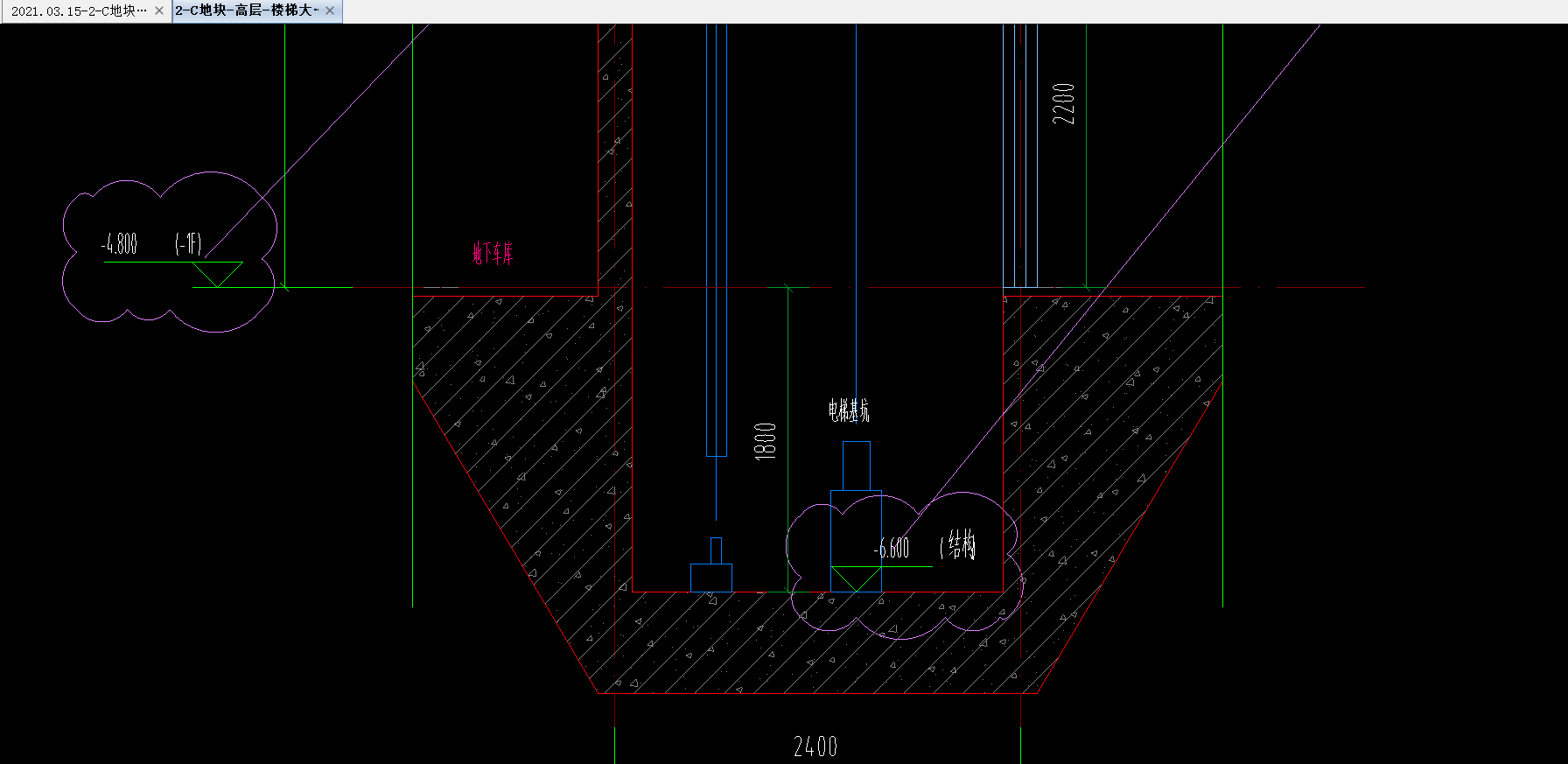
Task: Select the magenta 地下车库 label
Action: coord(493,254)
